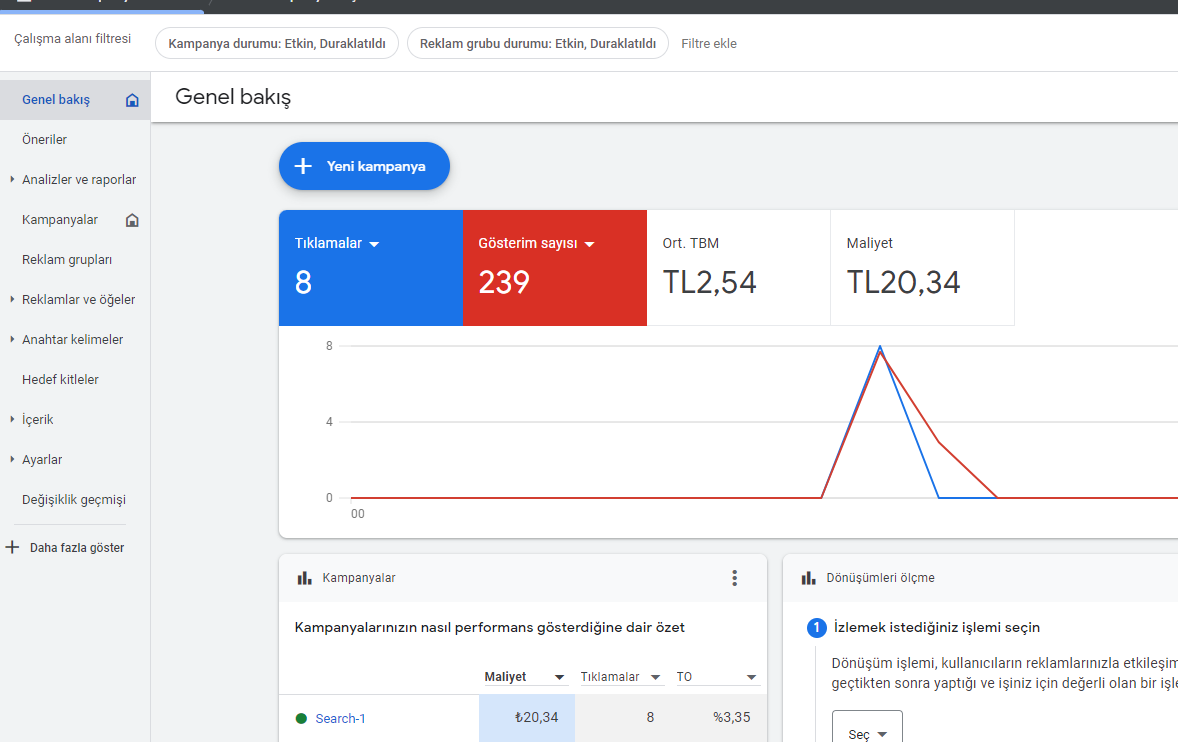This screenshot has height=742, width=1178.
Task: Click the peak point on the chart
Action: (880, 348)
